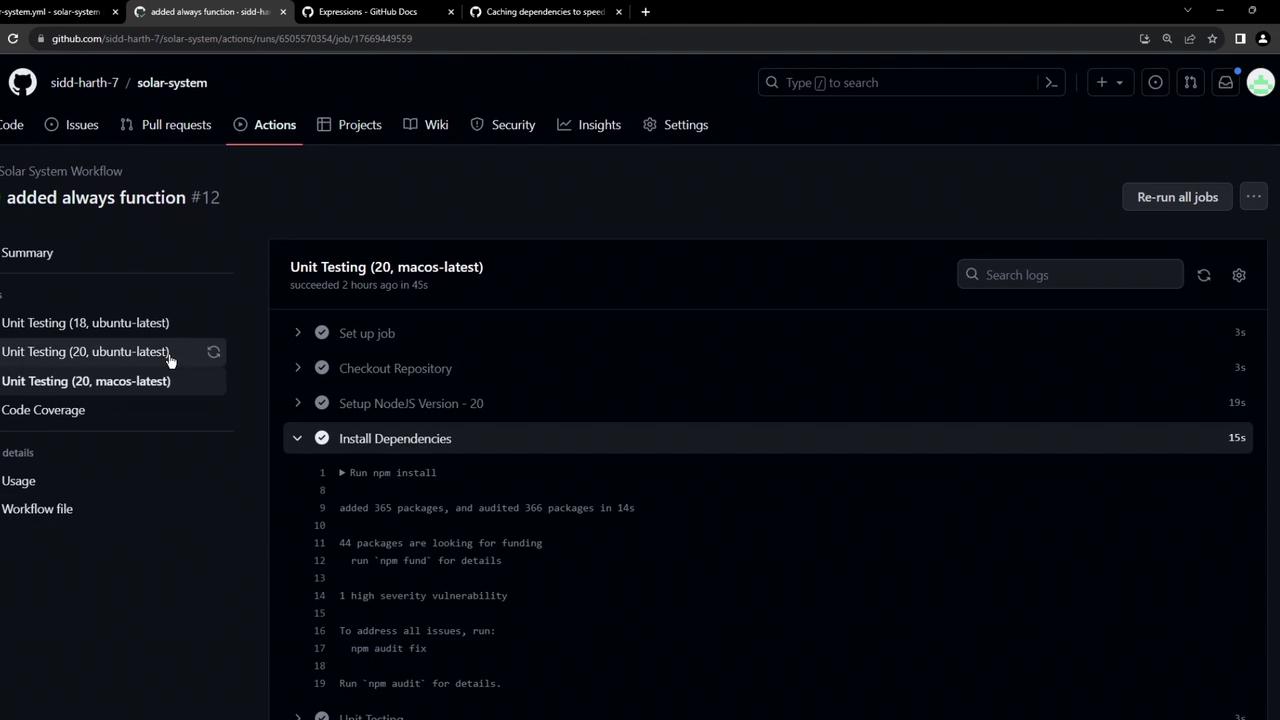Open the Insights repository tab
Viewport: 1280px width, 720px height.
click(x=589, y=125)
